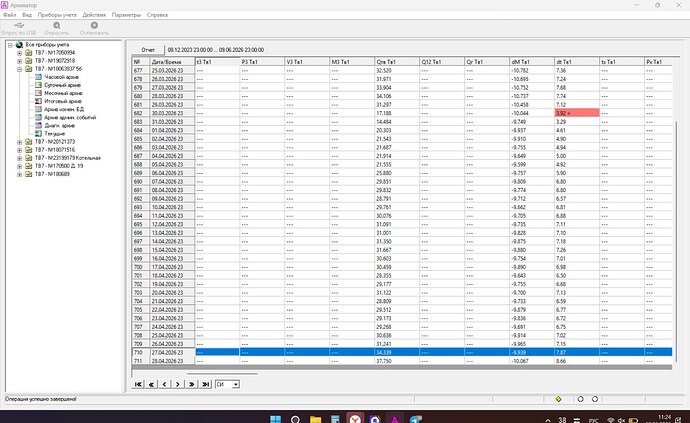This screenshot has width=690, height=423.
Task: Click the 17.188 value in row 682
Action: (x=384, y=113)
